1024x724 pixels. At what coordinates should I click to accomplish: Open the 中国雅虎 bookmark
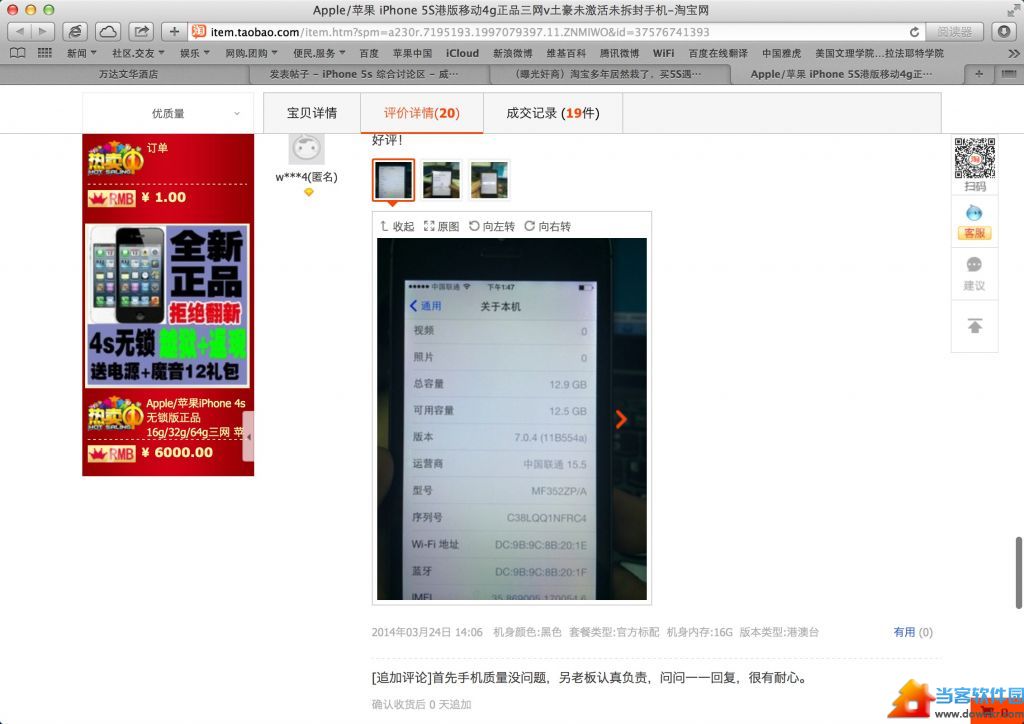point(782,54)
